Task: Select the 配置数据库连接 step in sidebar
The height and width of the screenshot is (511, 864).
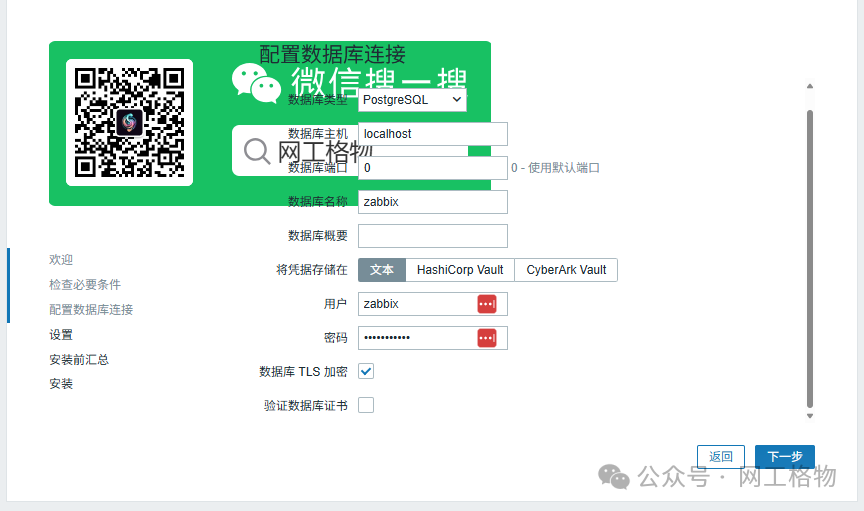Action: (91, 310)
